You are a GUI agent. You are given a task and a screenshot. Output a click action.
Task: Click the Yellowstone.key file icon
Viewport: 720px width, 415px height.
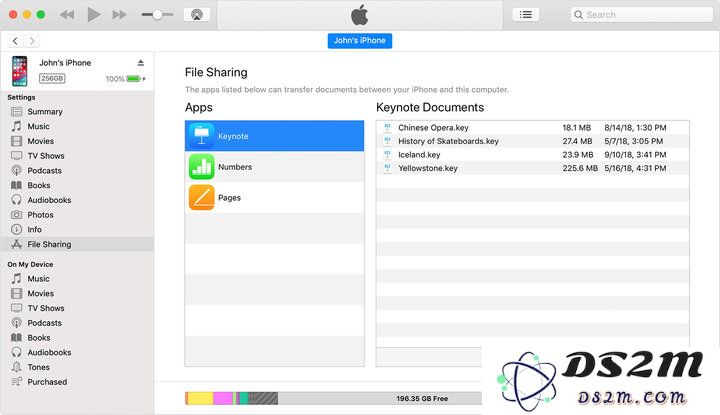[x=387, y=168]
